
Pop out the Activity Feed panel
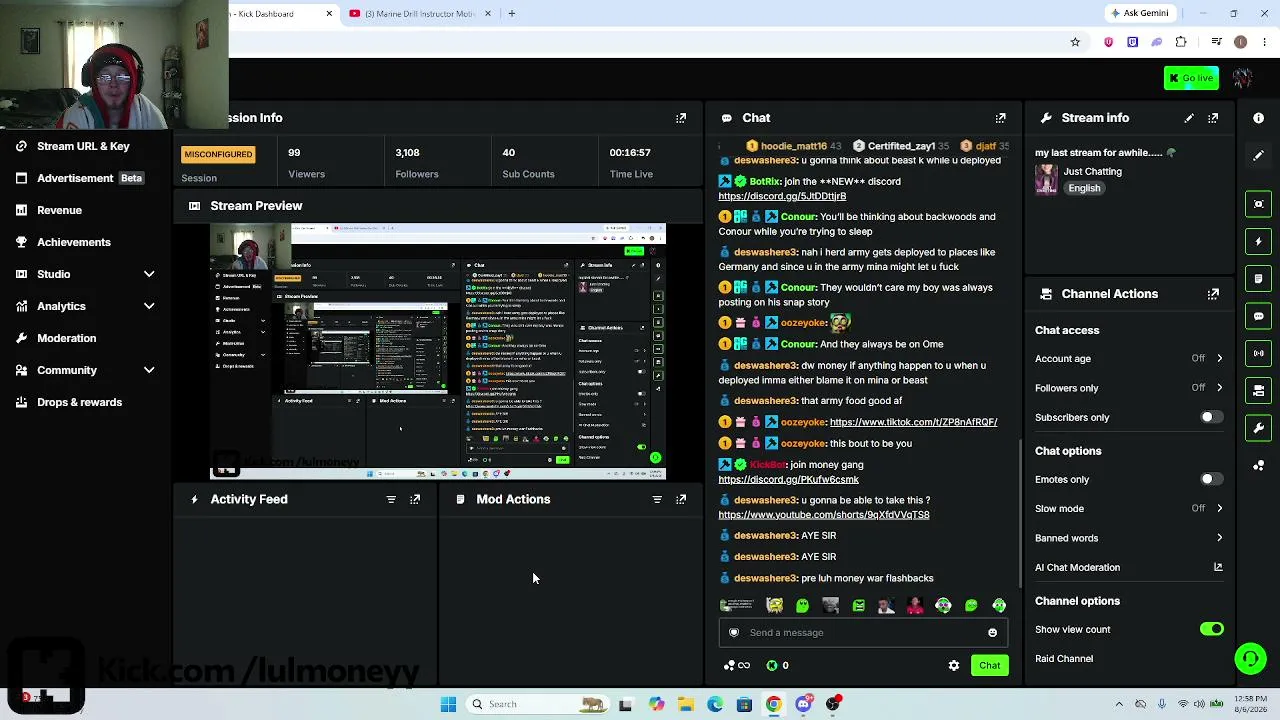pyautogui.click(x=415, y=499)
